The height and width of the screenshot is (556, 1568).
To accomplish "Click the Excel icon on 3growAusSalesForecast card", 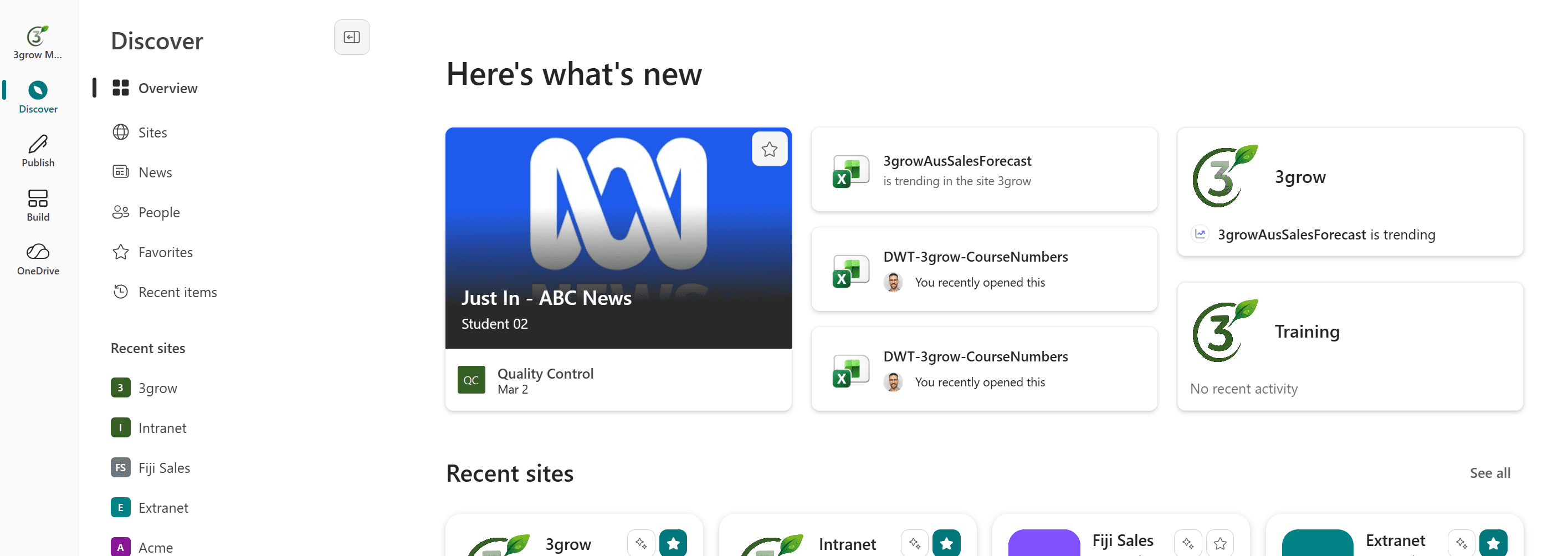I will [x=850, y=170].
